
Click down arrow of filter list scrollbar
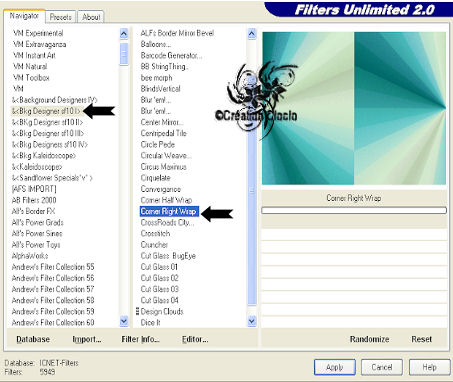tap(252, 321)
